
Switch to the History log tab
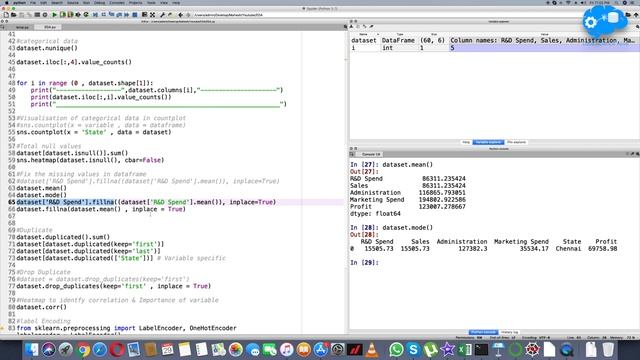509,332
